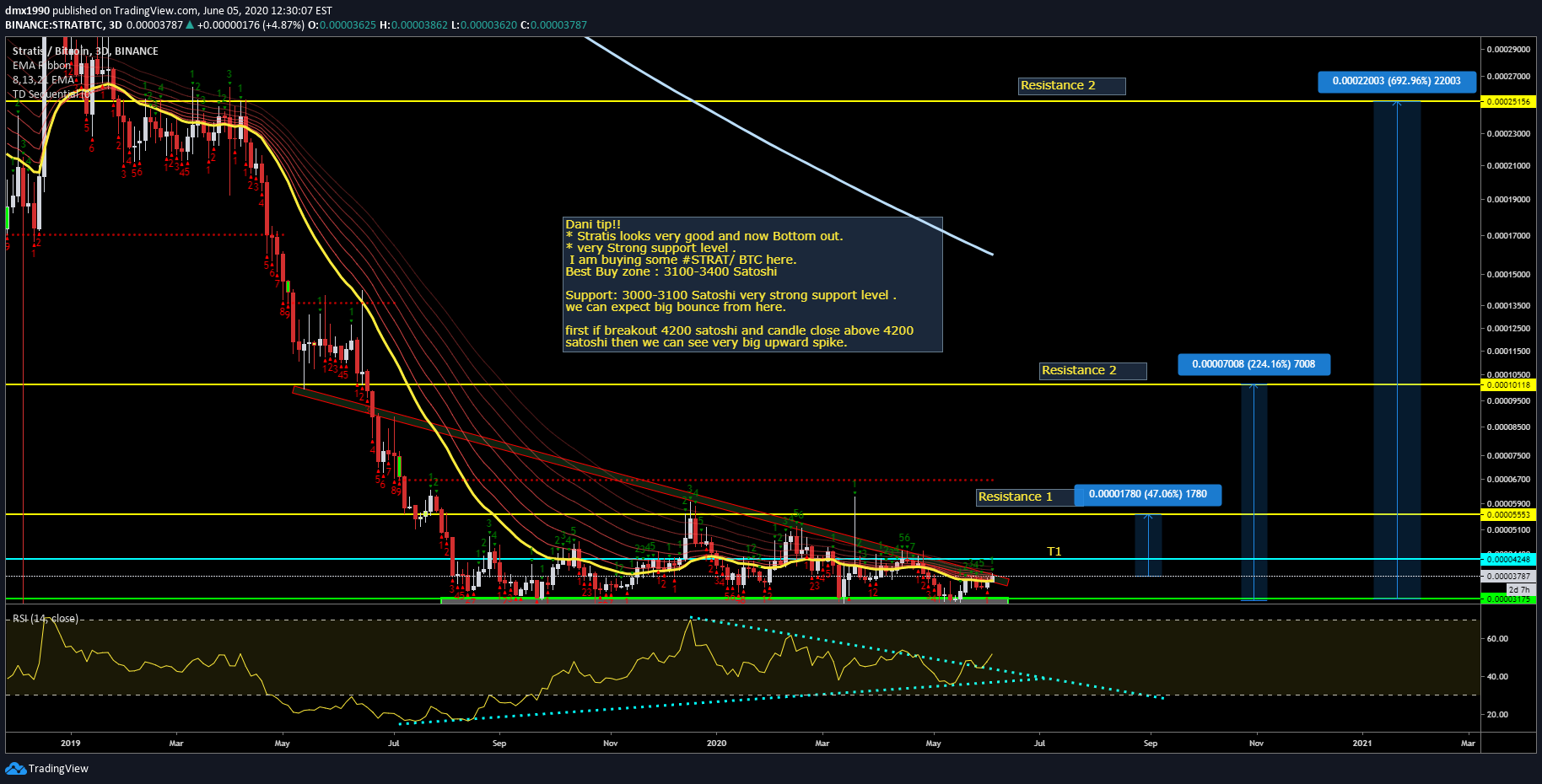
Task: Select the '8,13,21 EMA' indicator legend
Action: (43, 79)
